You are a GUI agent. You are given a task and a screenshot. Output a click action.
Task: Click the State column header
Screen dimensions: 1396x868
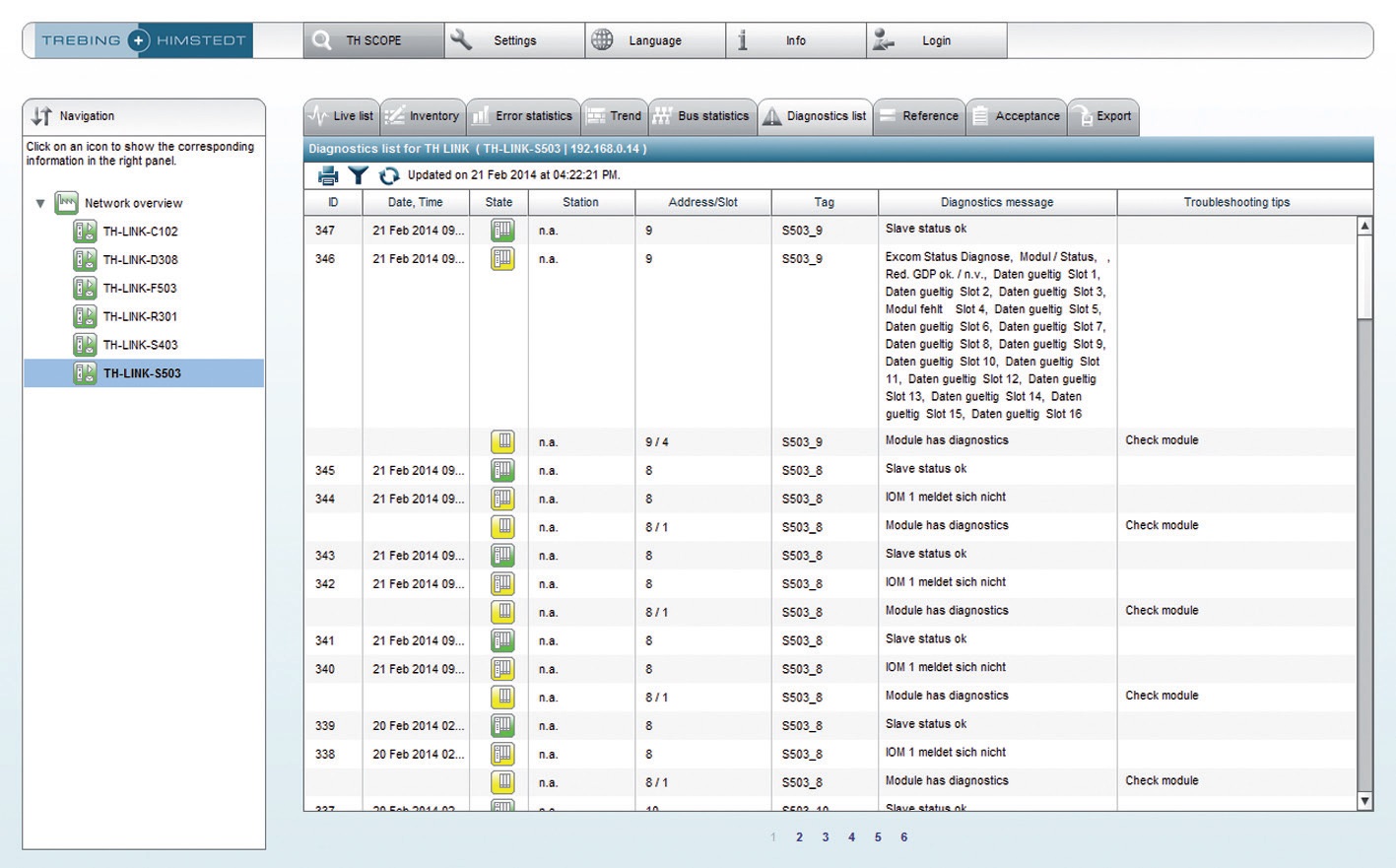(x=499, y=202)
